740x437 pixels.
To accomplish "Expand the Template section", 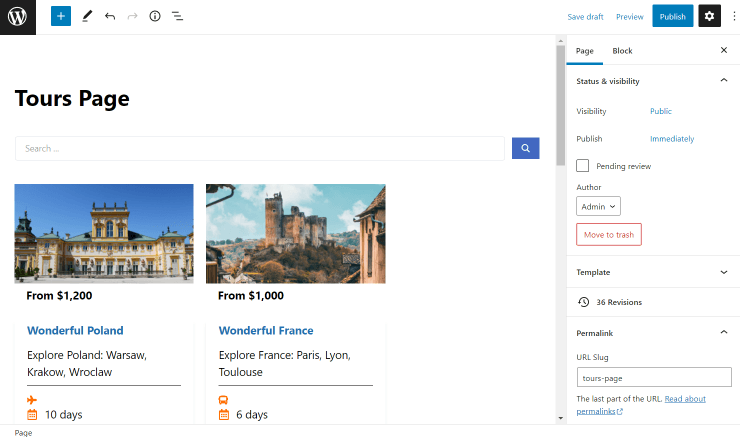I will coord(723,272).
